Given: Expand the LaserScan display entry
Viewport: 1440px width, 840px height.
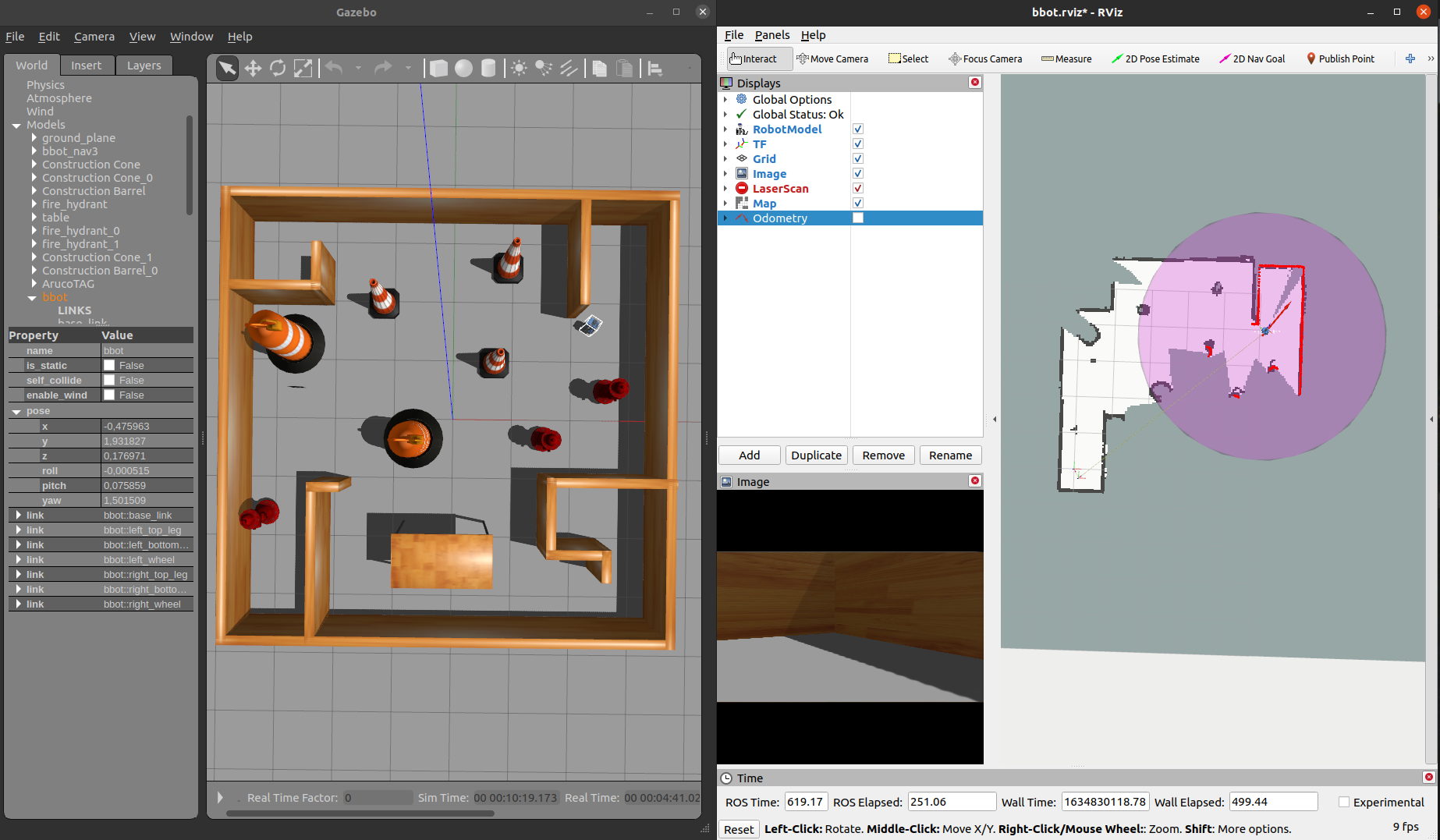Looking at the screenshot, I should (x=725, y=189).
